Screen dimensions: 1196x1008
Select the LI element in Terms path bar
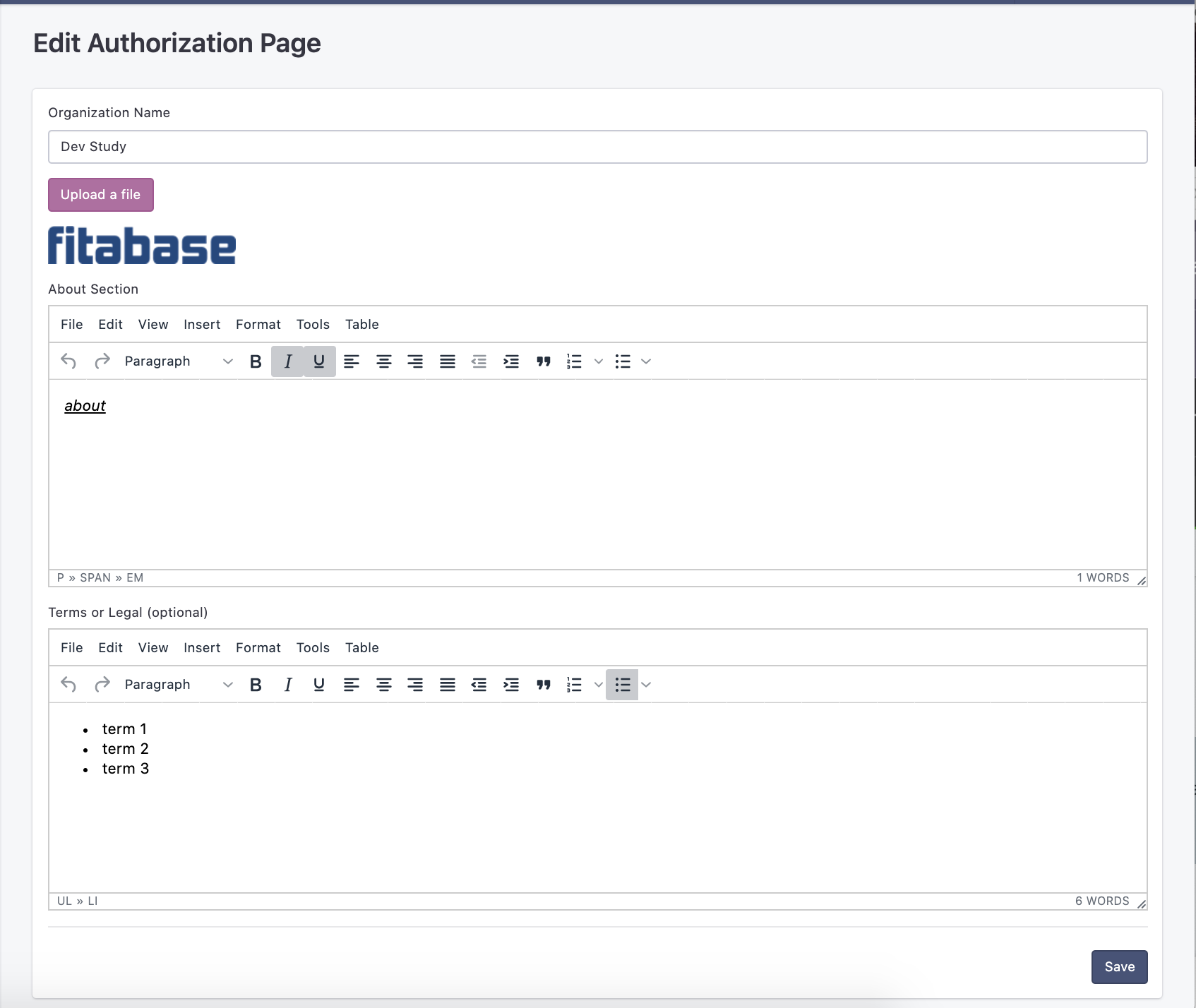[x=92, y=901]
